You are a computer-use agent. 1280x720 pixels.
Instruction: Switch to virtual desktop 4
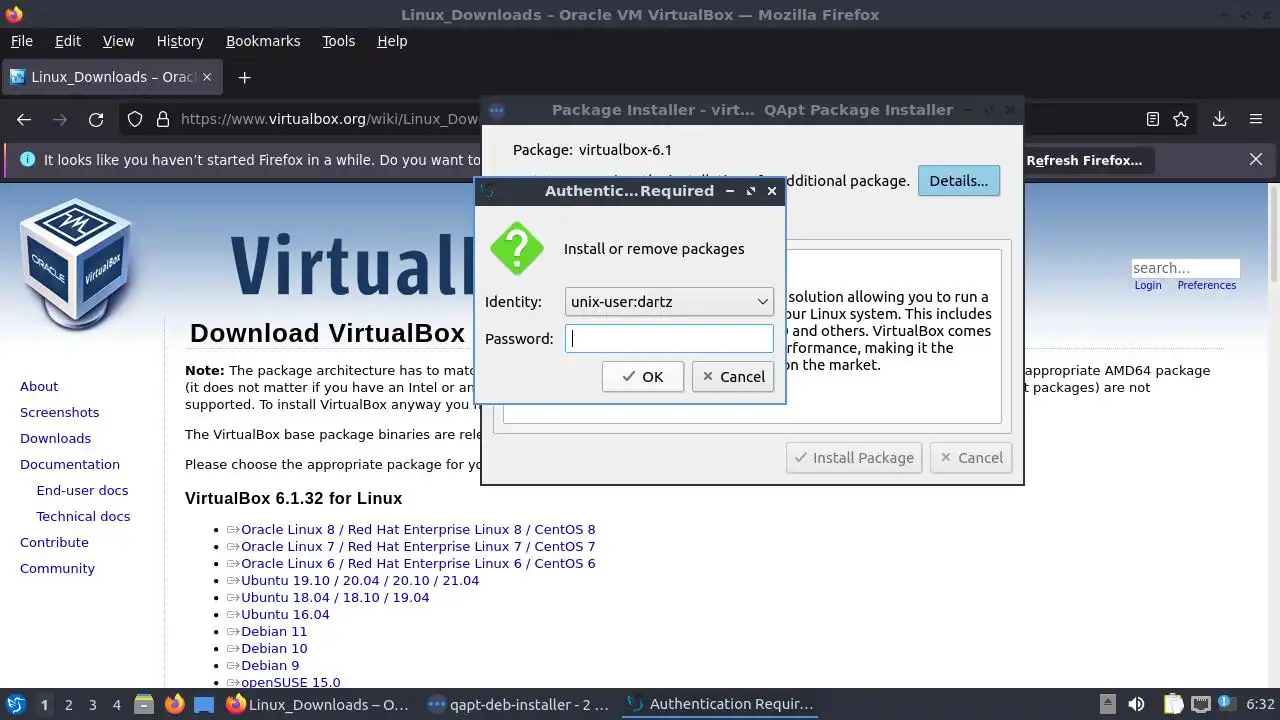pyautogui.click(x=116, y=704)
